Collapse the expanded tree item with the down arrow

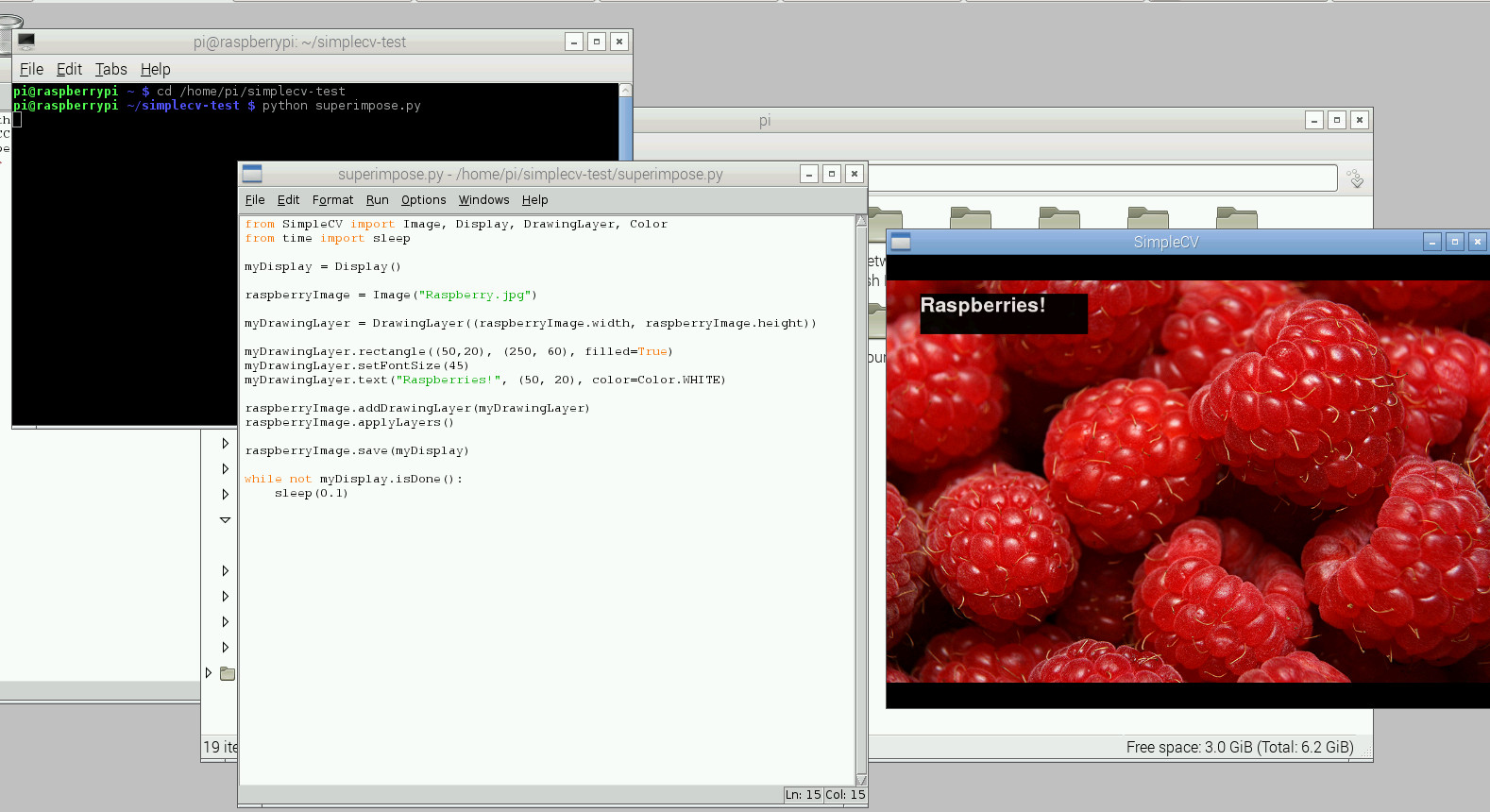pos(225,520)
